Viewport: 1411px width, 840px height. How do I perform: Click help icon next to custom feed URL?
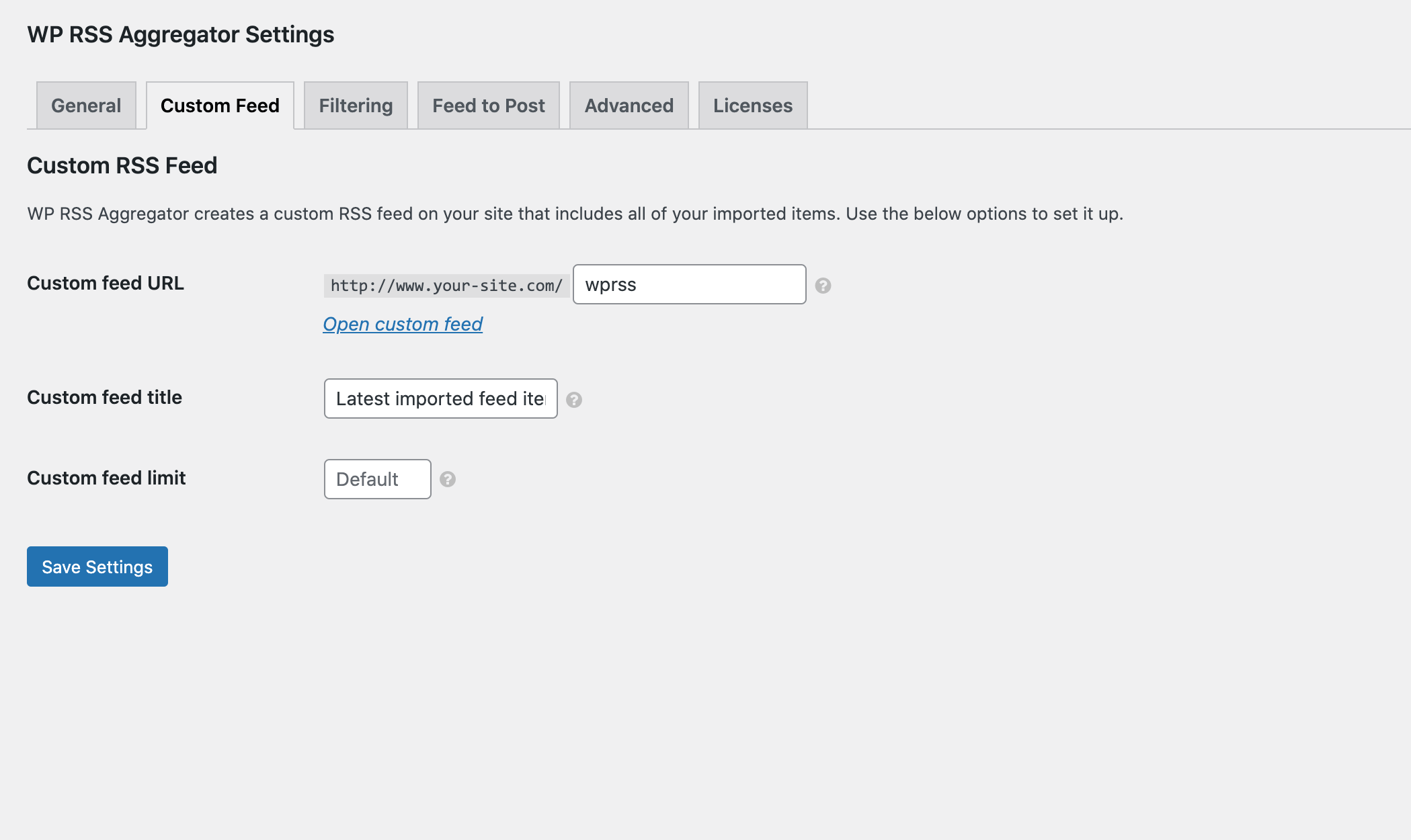[x=823, y=286]
